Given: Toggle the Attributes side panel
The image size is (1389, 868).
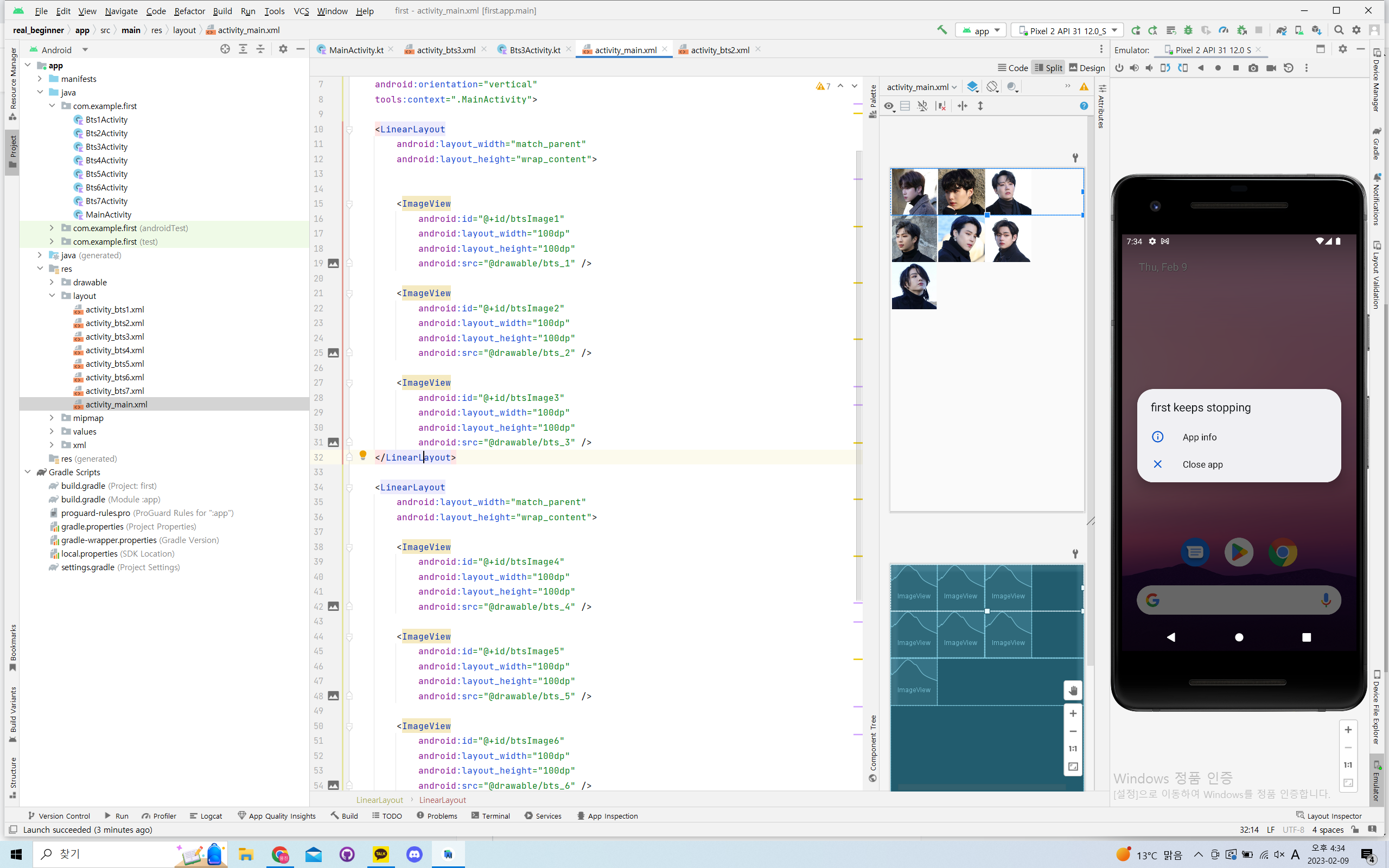Looking at the screenshot, I should pos(1101,106).
